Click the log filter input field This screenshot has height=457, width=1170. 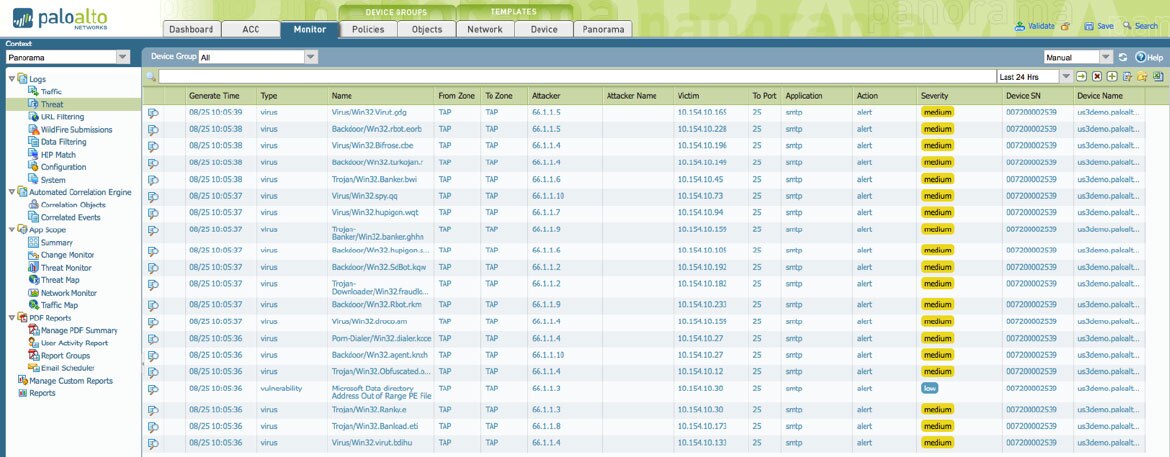tap(576, 77)
